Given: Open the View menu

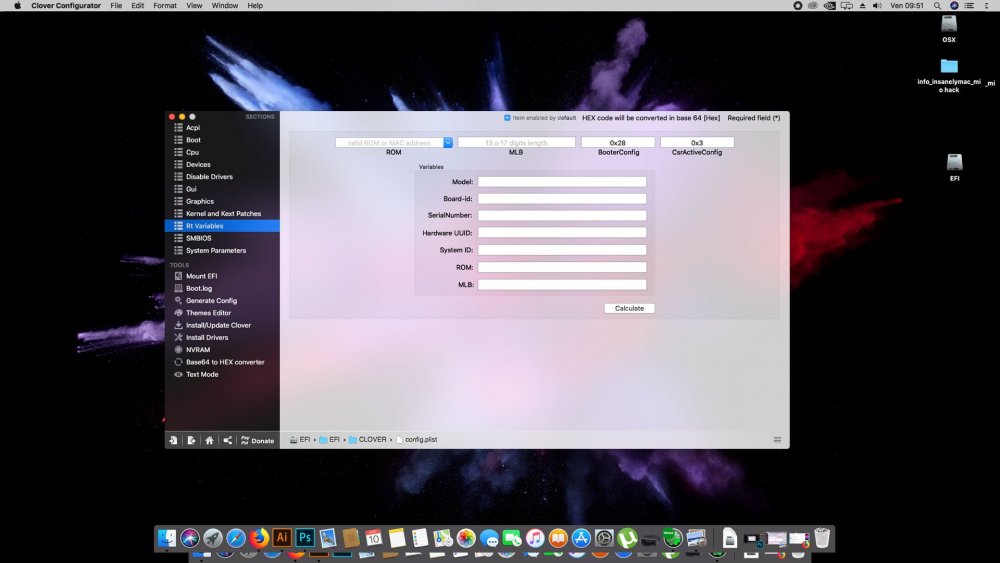Looking at the screenshot, I should (x=194, y=5).
